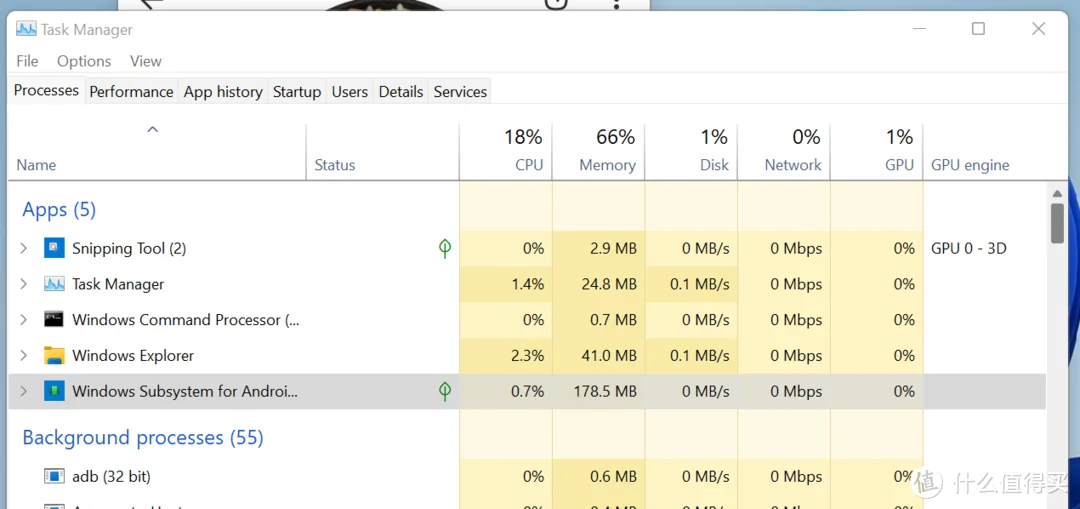Click the 2.3% CPU value
The height and width of the screenshot is (509, 1080).
(528, 355)
